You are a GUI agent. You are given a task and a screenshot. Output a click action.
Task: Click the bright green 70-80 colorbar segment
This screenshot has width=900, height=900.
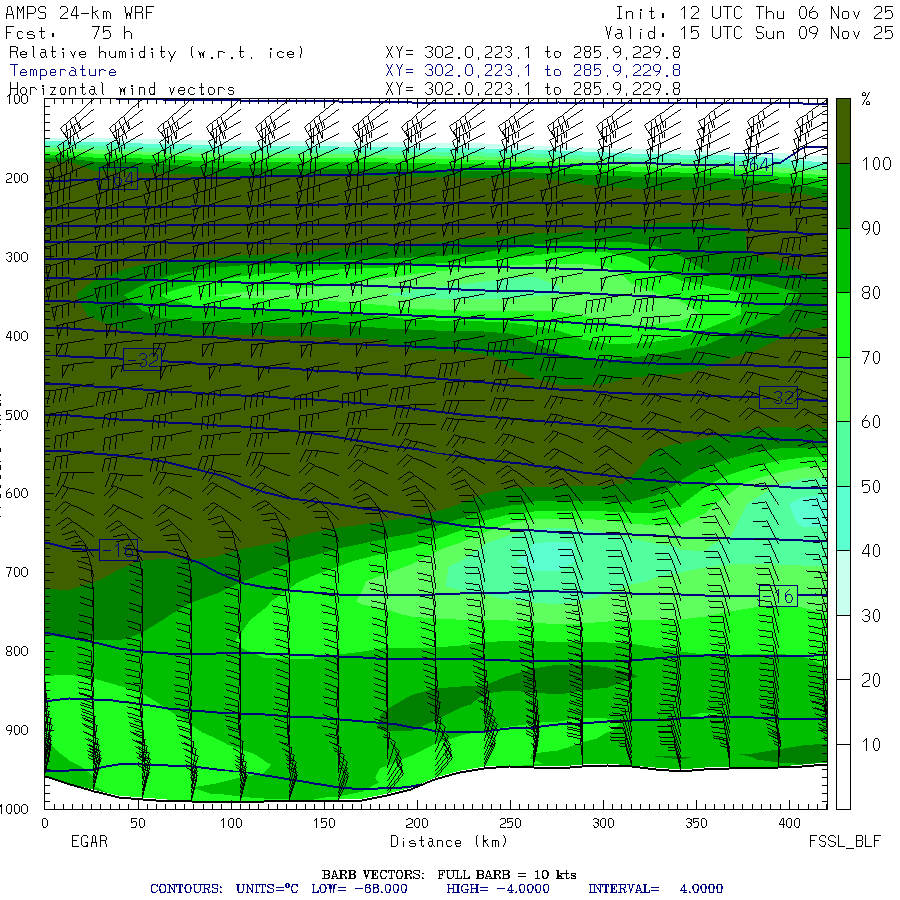[x=843, y=325]
